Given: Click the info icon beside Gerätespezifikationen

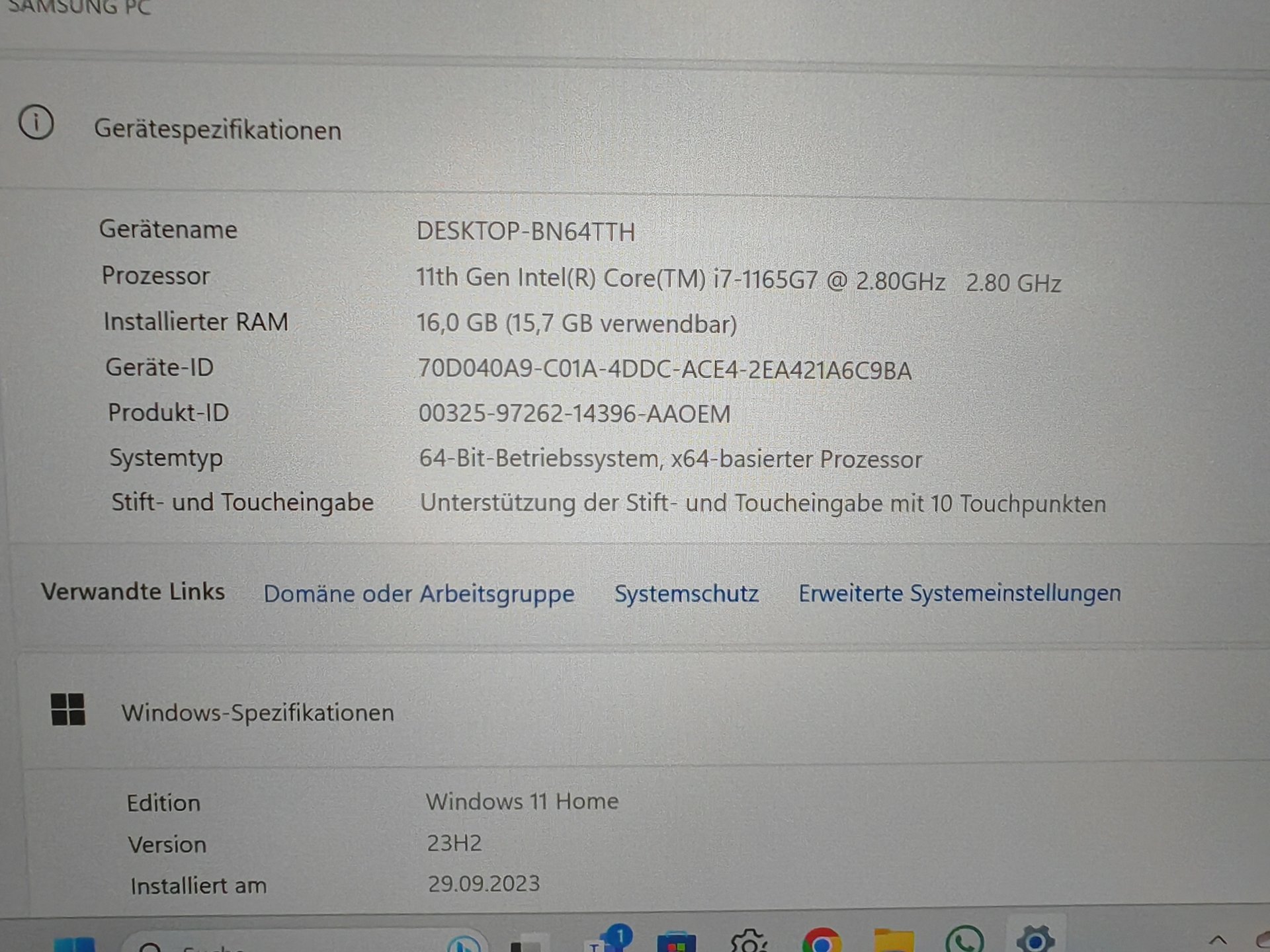Looking at the screenshot, I should pos(36,123).
